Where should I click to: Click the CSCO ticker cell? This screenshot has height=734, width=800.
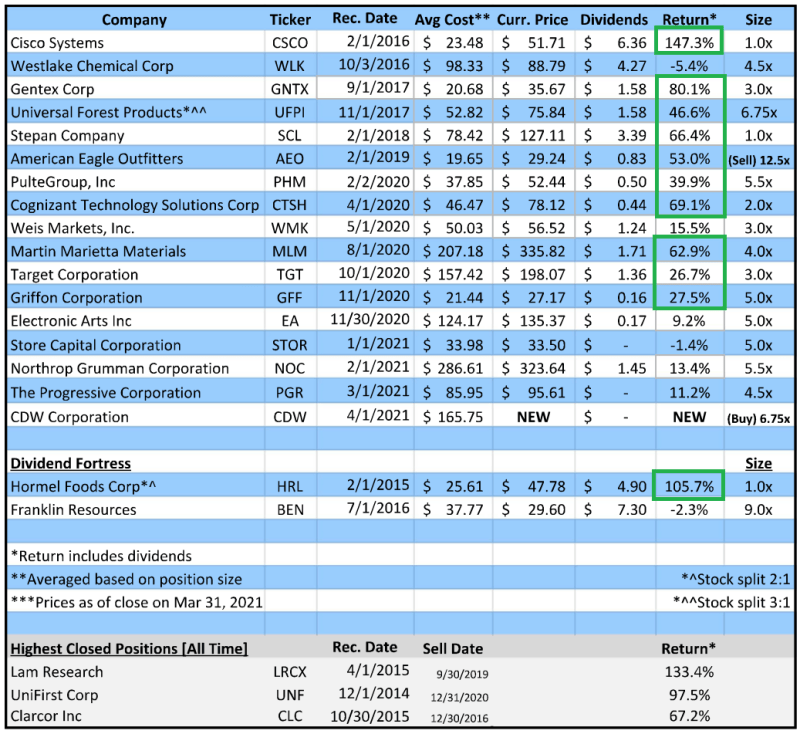pos(290,43)
